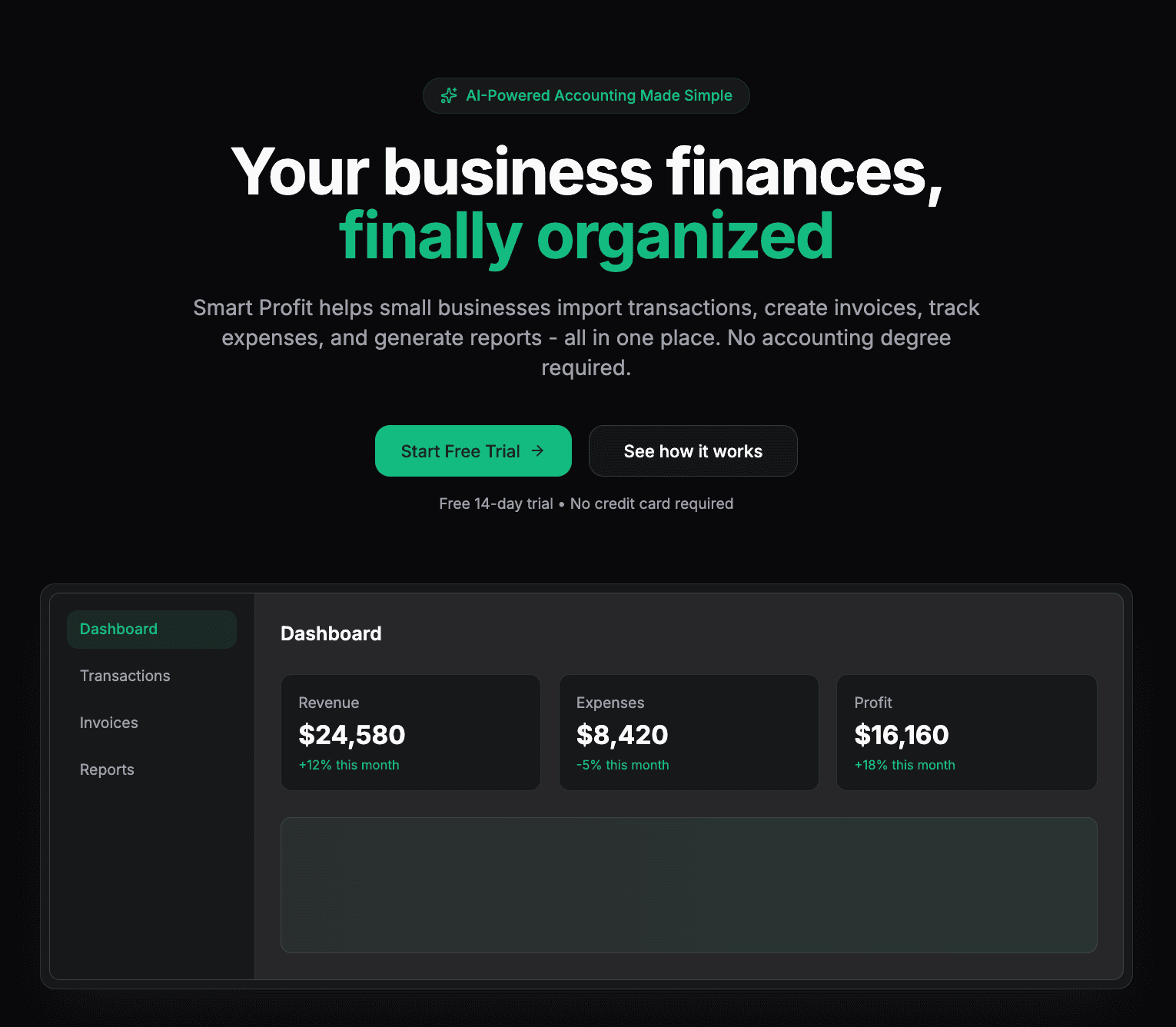This screenshot has width=1176, height=1027.
Task: Select the Expenses stat card
Action: 689,732
